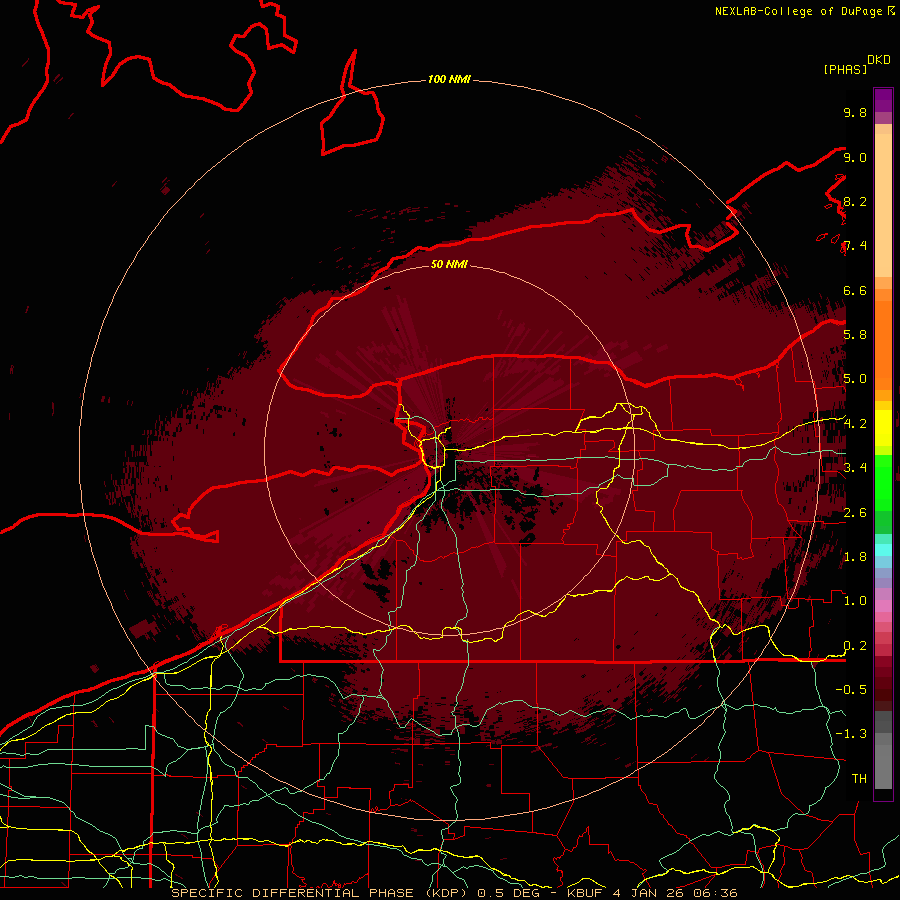The width and height of the screenshot is (900, 900).
Task: Click the 9.0 value on color scale
Action: [x=855, y=157]
